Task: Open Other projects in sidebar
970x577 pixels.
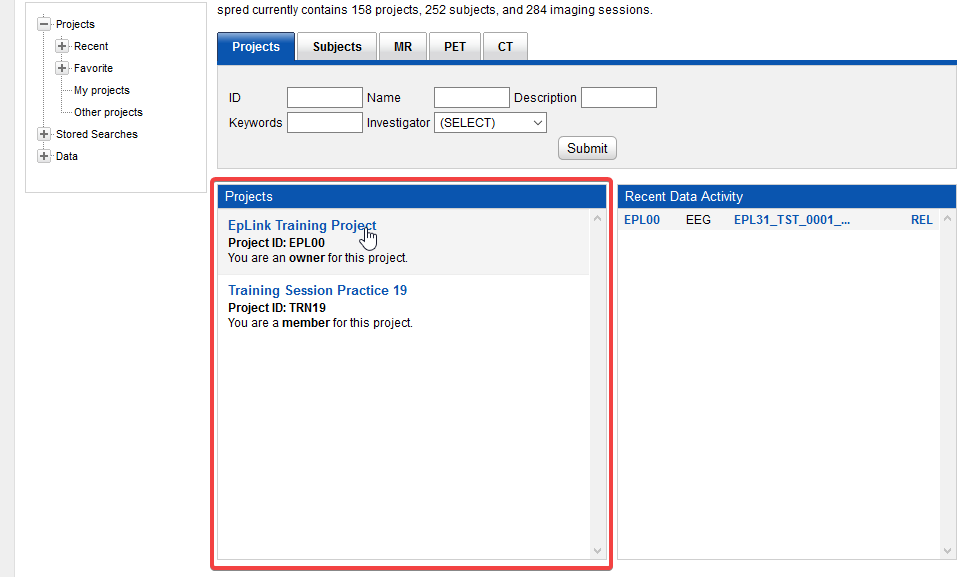Action: [x=108, y=112]
